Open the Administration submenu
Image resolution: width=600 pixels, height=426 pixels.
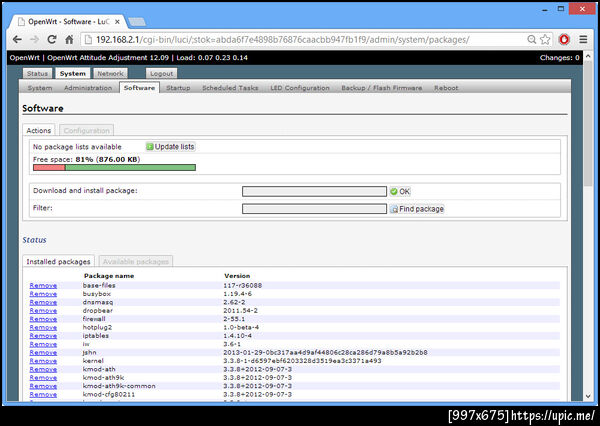tap(88, 88)
